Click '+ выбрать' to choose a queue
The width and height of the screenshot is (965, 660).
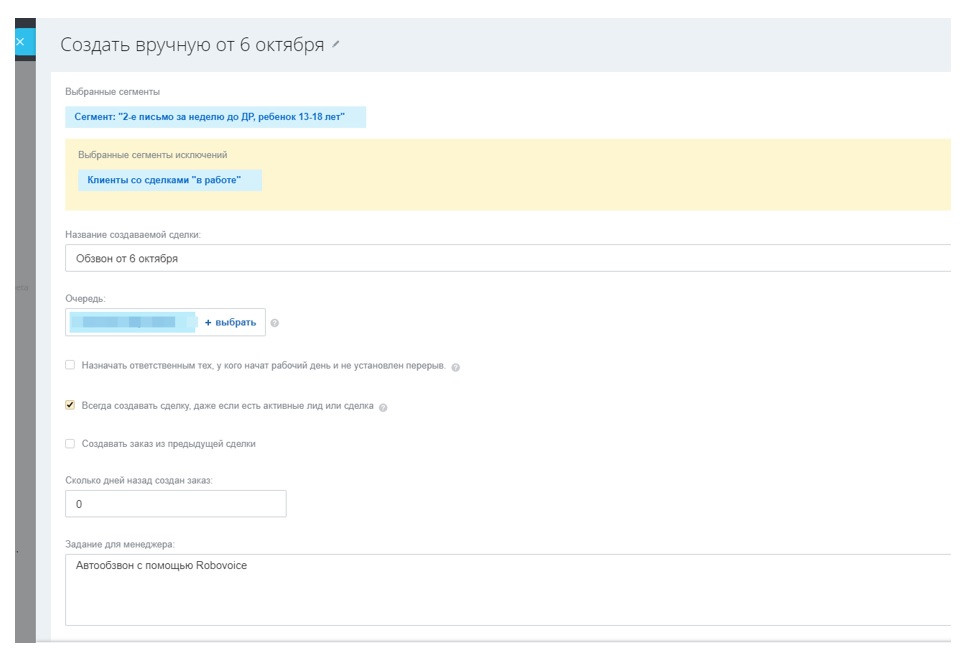pos(230,322)
